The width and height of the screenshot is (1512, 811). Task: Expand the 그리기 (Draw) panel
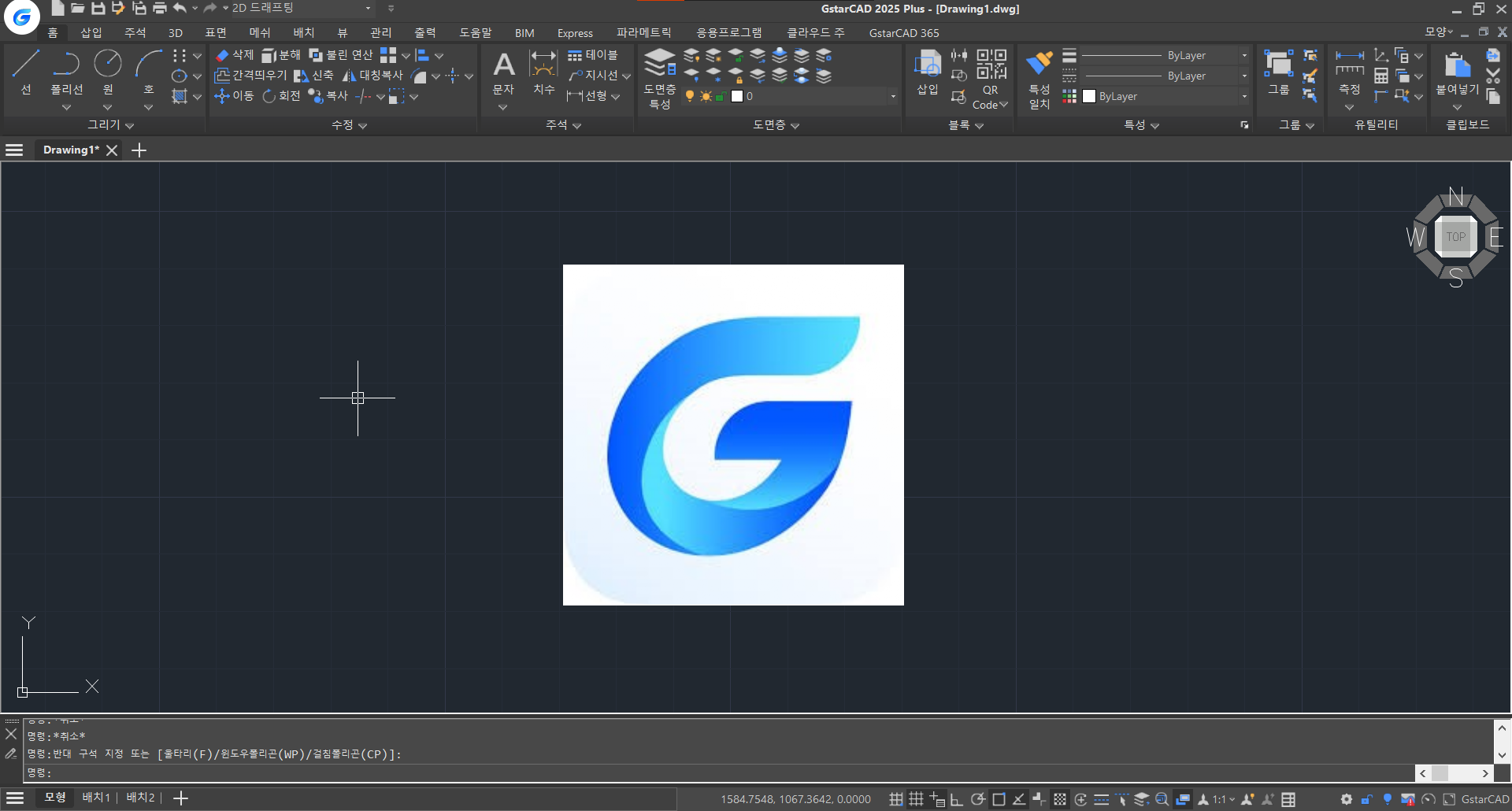[110, 124]
